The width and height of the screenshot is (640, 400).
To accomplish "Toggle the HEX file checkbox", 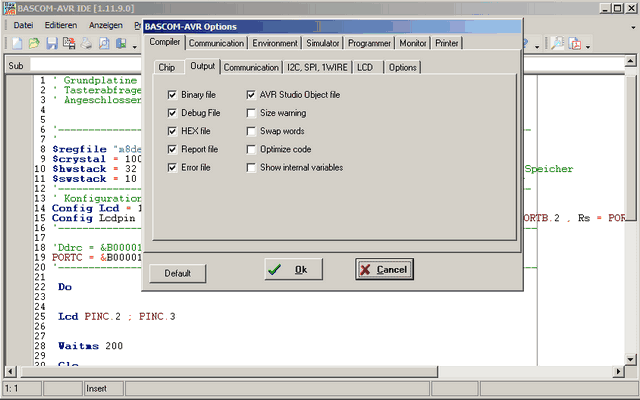I will pos(172,131).
